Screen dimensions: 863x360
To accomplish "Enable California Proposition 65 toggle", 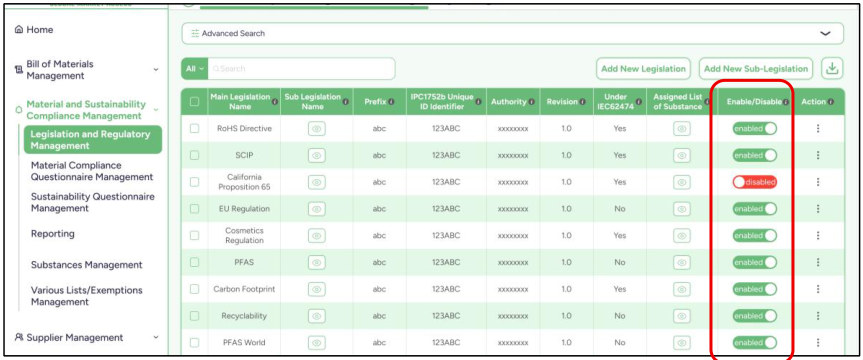I will (x=755, y=182).
